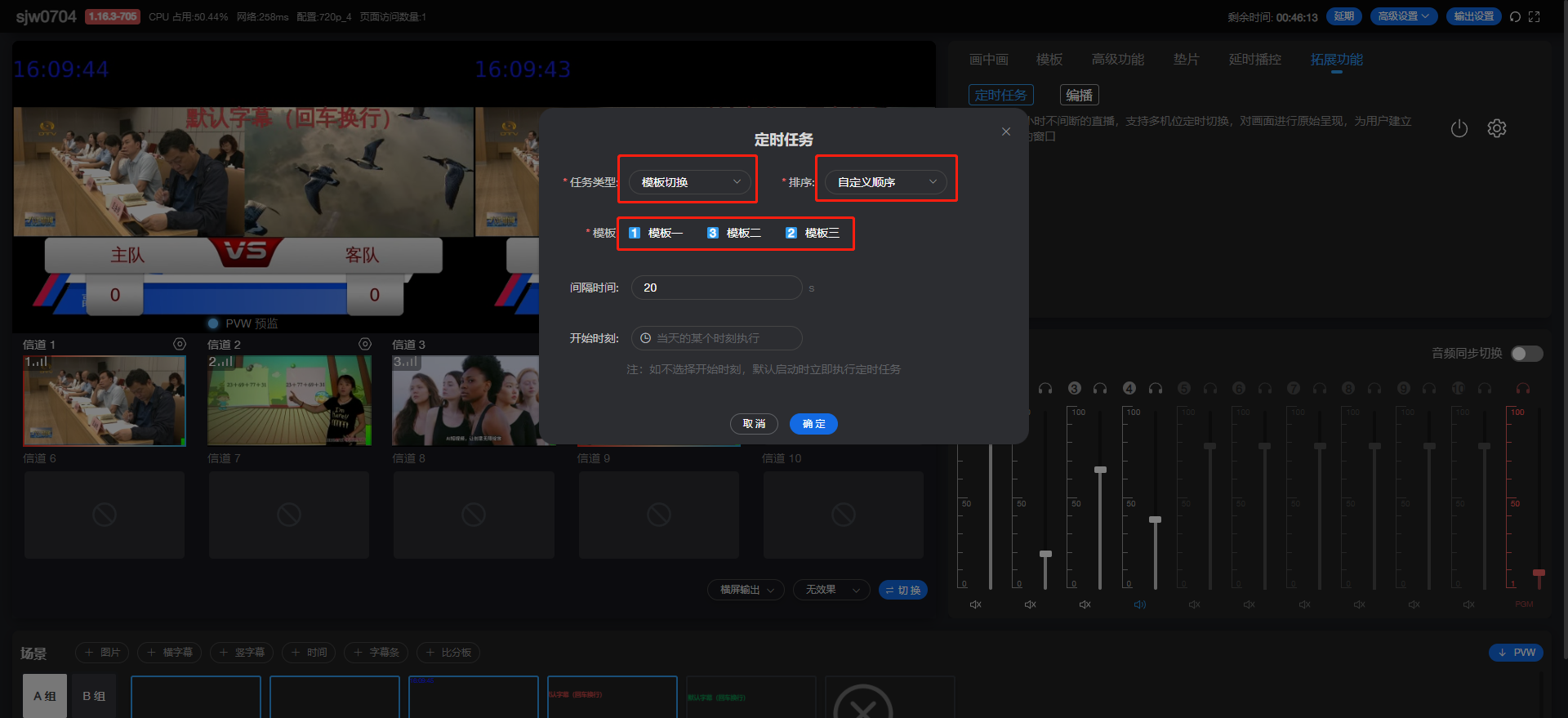Monitor channel 4 with its headphone icon
The width and height of the screenshot is (1568, 718).
(x=1155, y=389)
